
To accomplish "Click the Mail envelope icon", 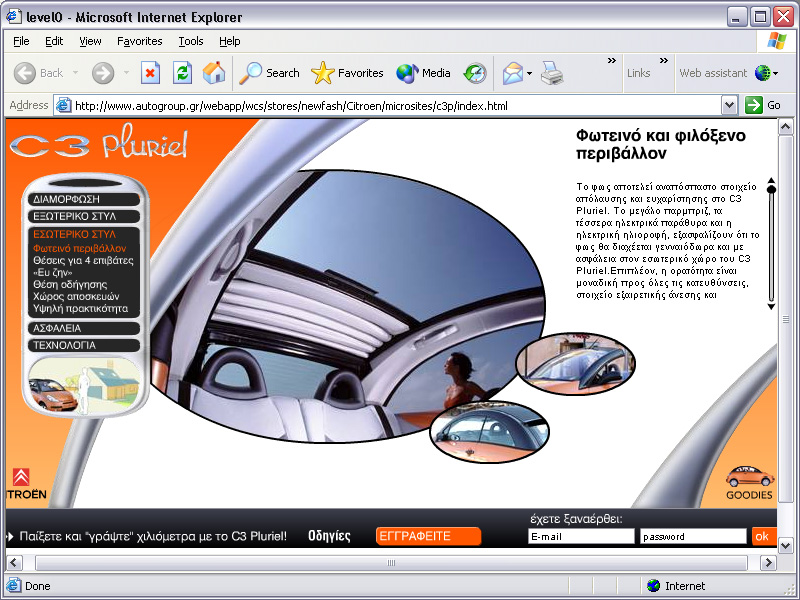I will pos(513,73).
